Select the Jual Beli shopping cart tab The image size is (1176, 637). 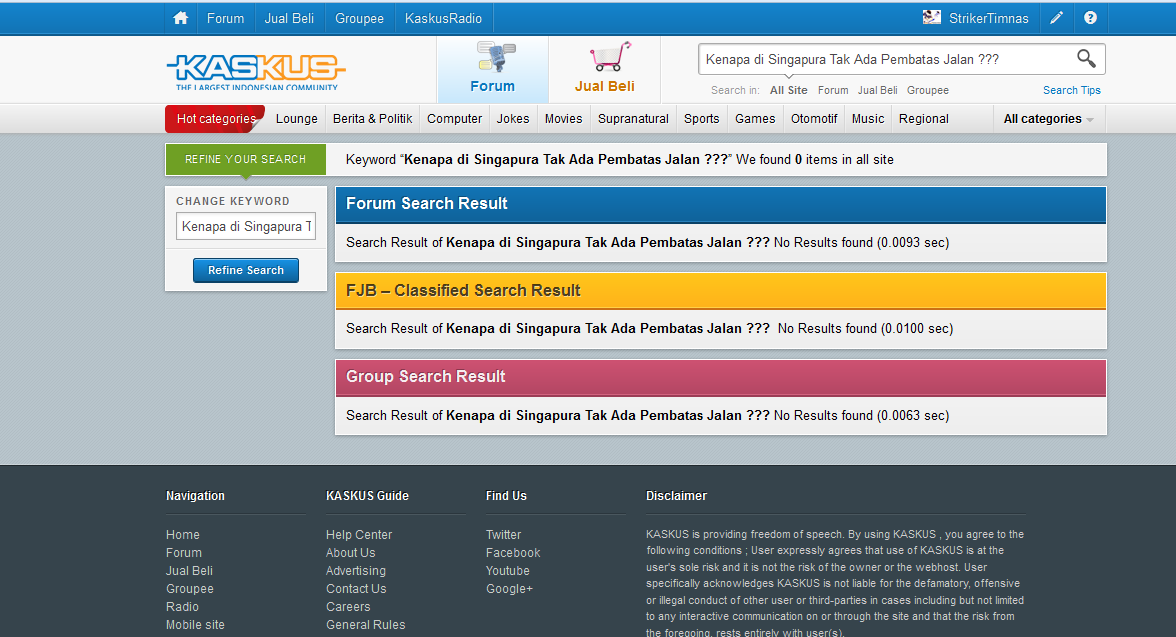604,69
